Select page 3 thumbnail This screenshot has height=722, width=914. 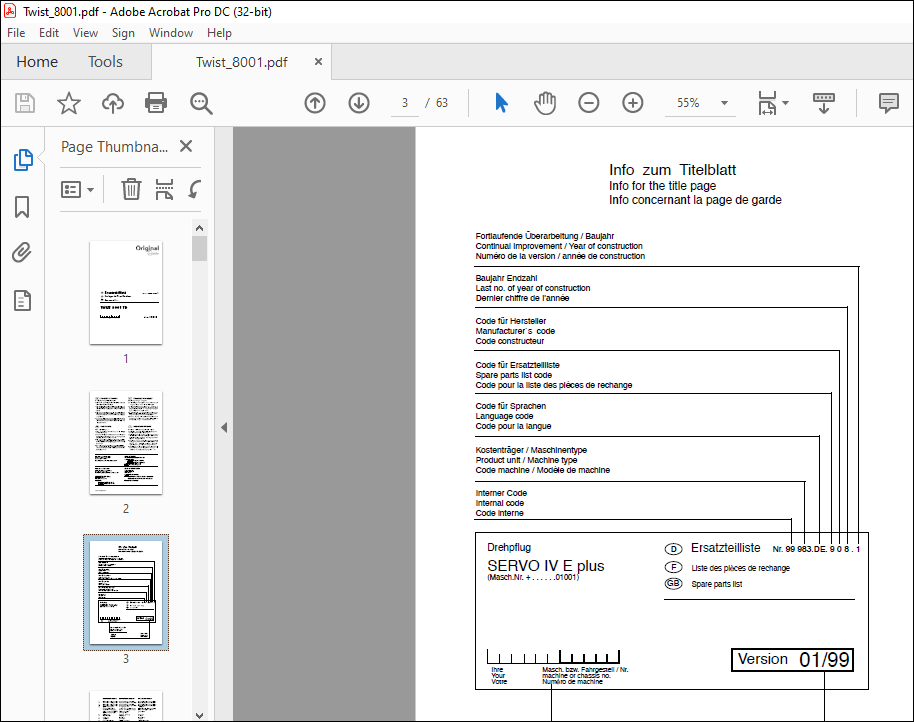click(x=126, y=593)
